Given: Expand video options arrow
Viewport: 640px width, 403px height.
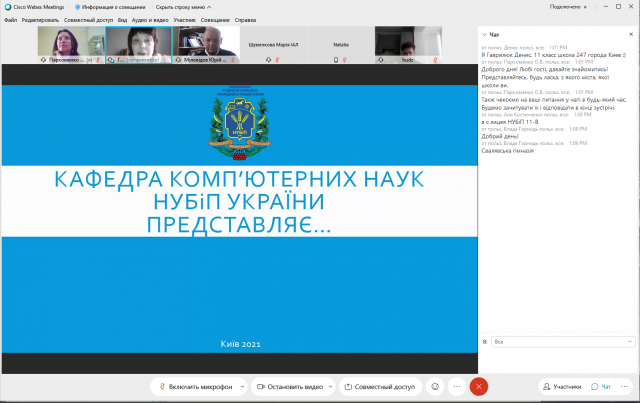Looking at the screenshot, I should point(330,386).
